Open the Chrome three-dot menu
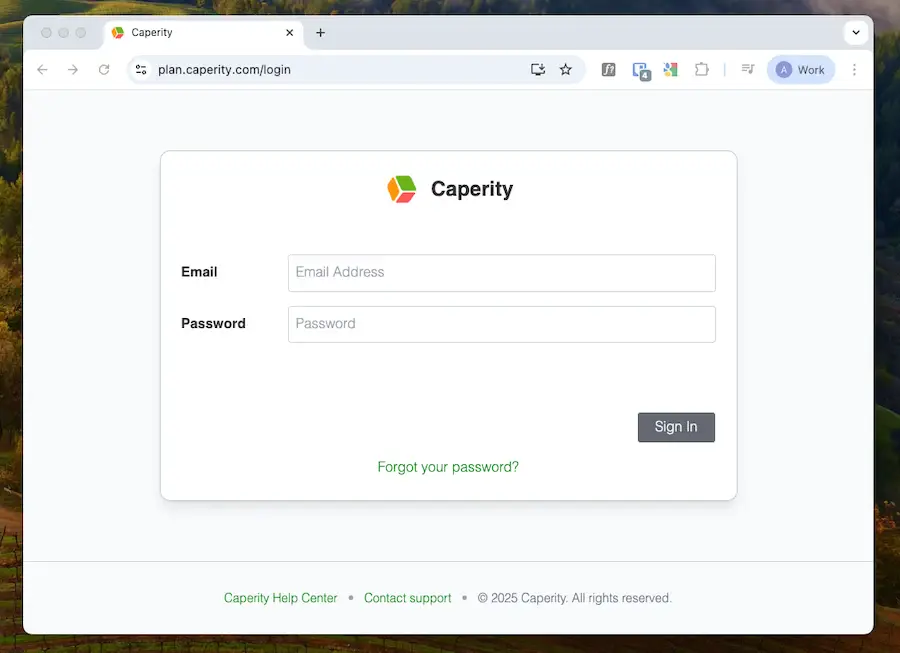Screen dimensions: 900x653 tap(854, 70)
